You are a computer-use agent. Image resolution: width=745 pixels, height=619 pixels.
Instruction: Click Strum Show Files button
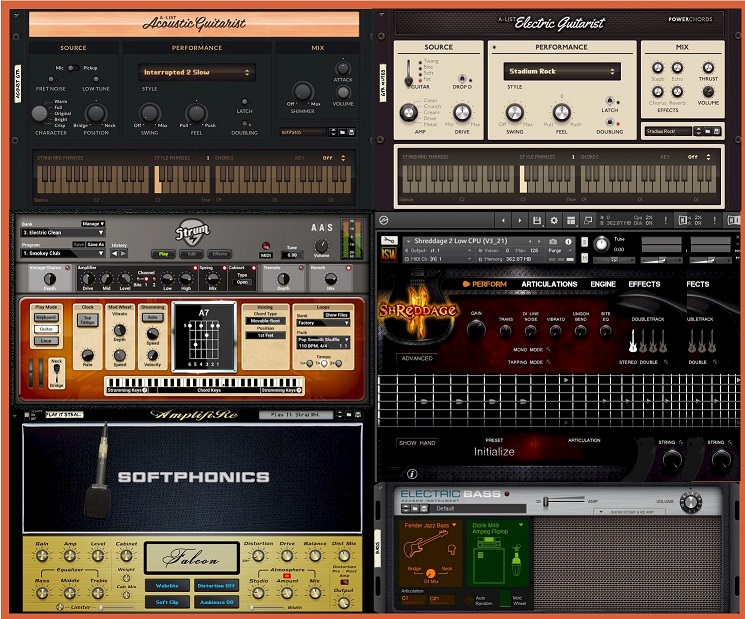(337, 315)
